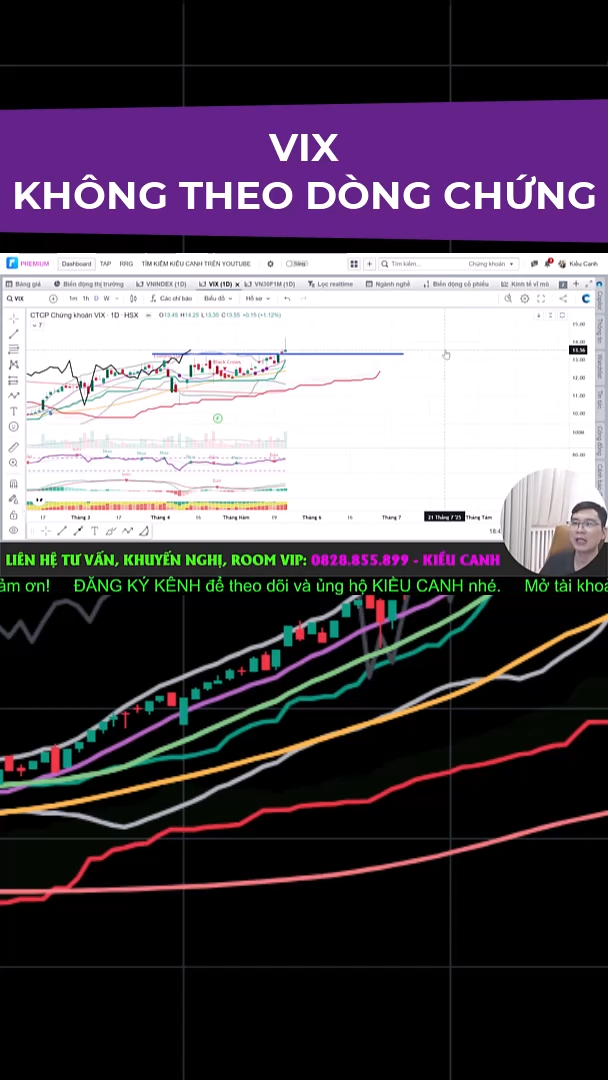608x1080 pixels.
Task: Select the trend line drawing tool
Action: 14,334
